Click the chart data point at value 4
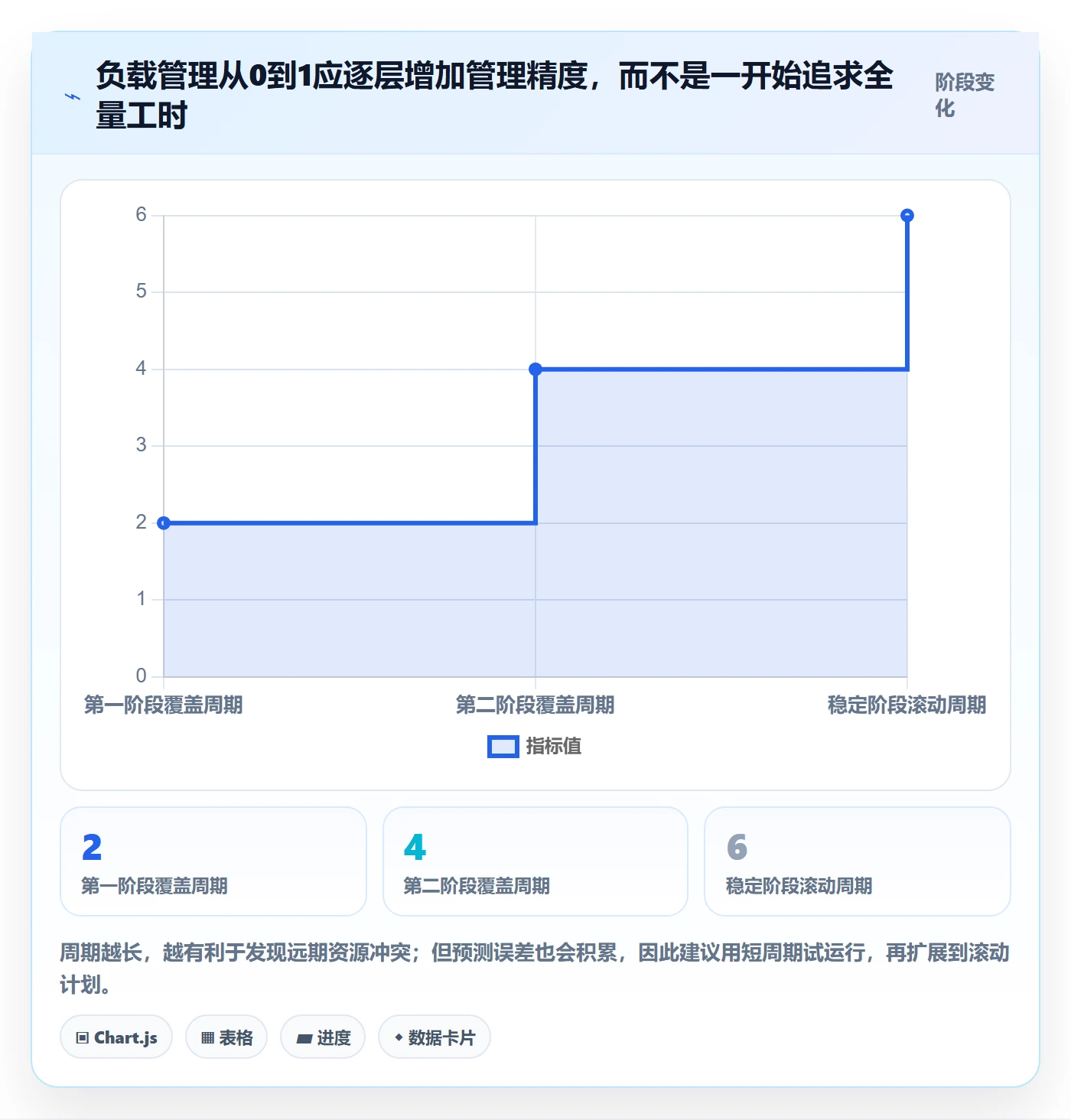1071x1120 pixels. [535, 370]
